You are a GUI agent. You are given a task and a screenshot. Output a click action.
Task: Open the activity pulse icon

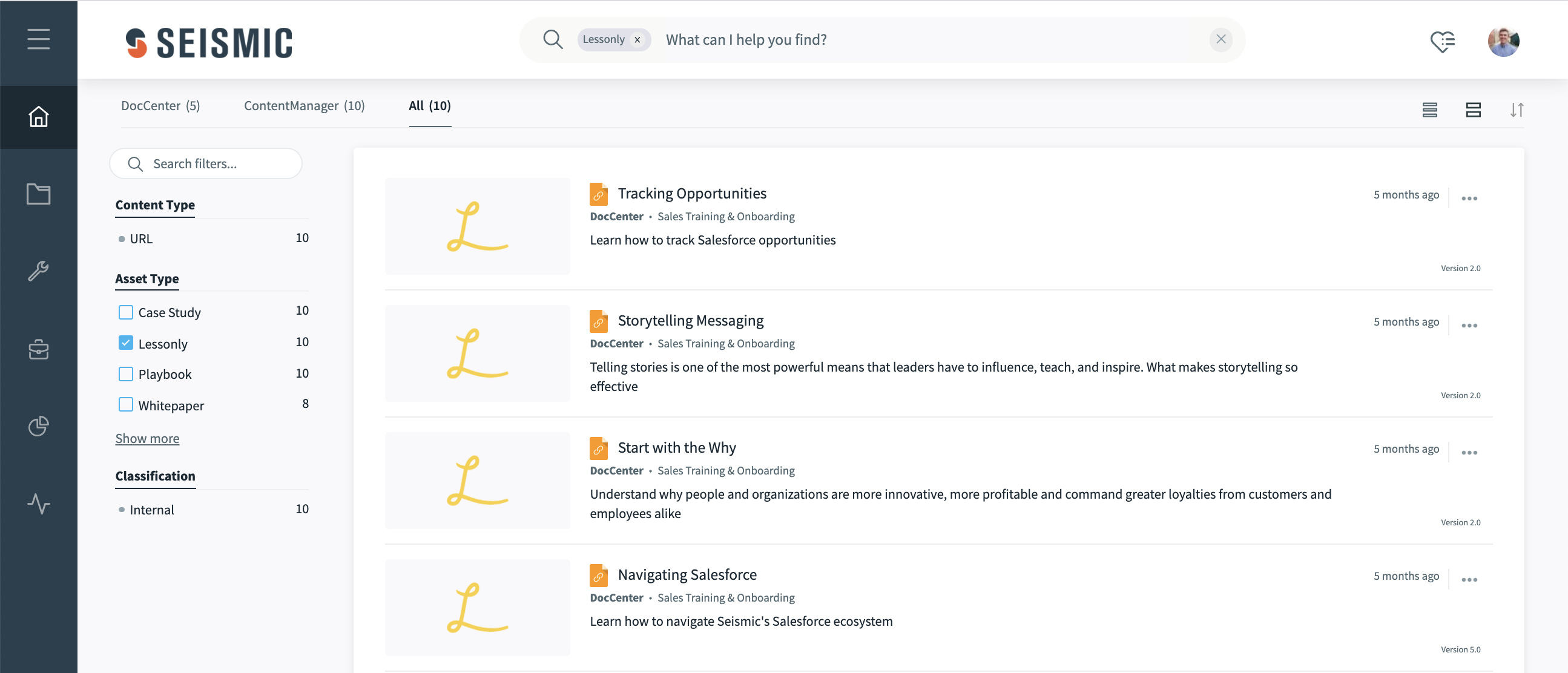[38, 504]
